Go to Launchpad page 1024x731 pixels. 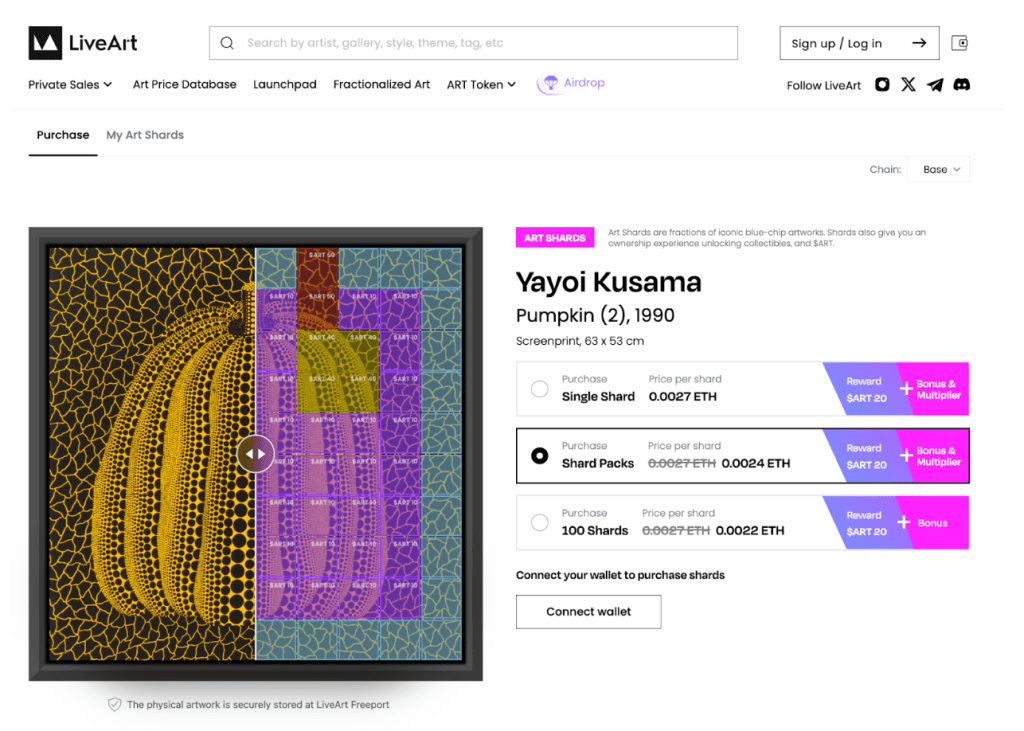coord(285,84)
